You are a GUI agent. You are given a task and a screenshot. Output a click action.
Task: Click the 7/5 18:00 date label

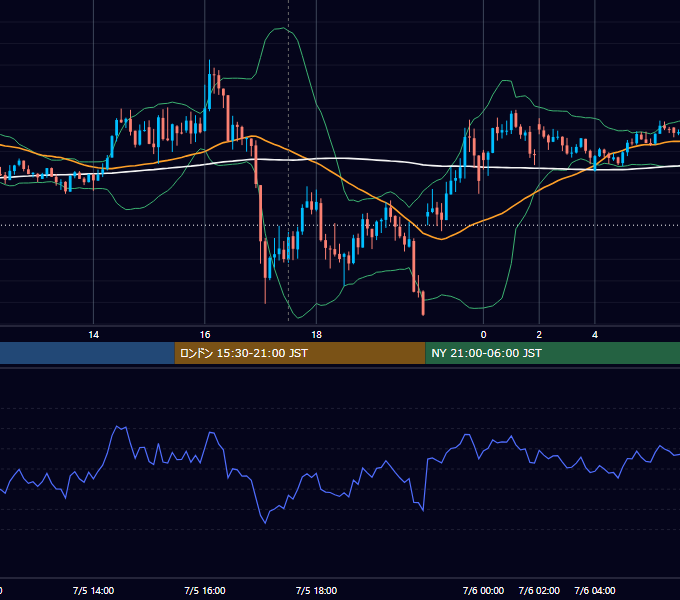pos(316,590)
